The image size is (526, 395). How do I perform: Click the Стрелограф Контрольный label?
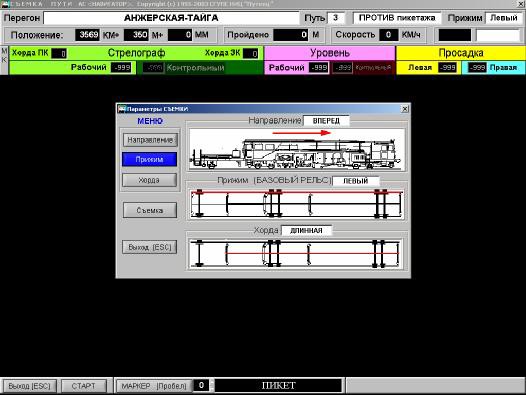(196, 68)
